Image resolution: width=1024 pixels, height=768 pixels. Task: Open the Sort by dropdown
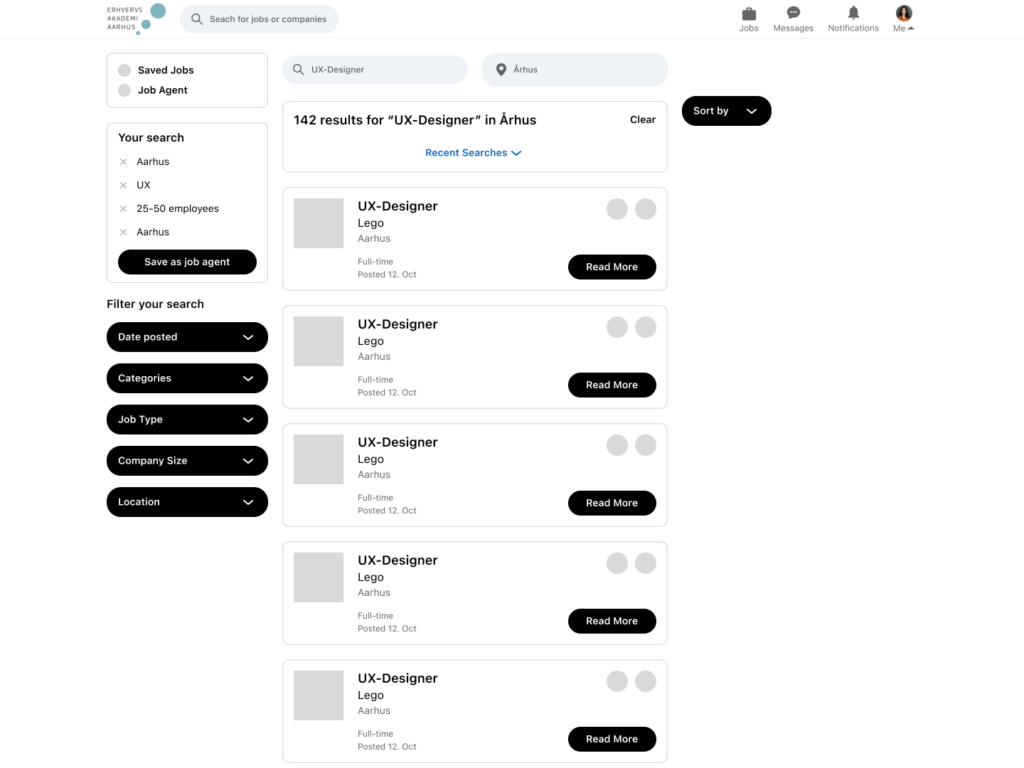pos(726,111)
